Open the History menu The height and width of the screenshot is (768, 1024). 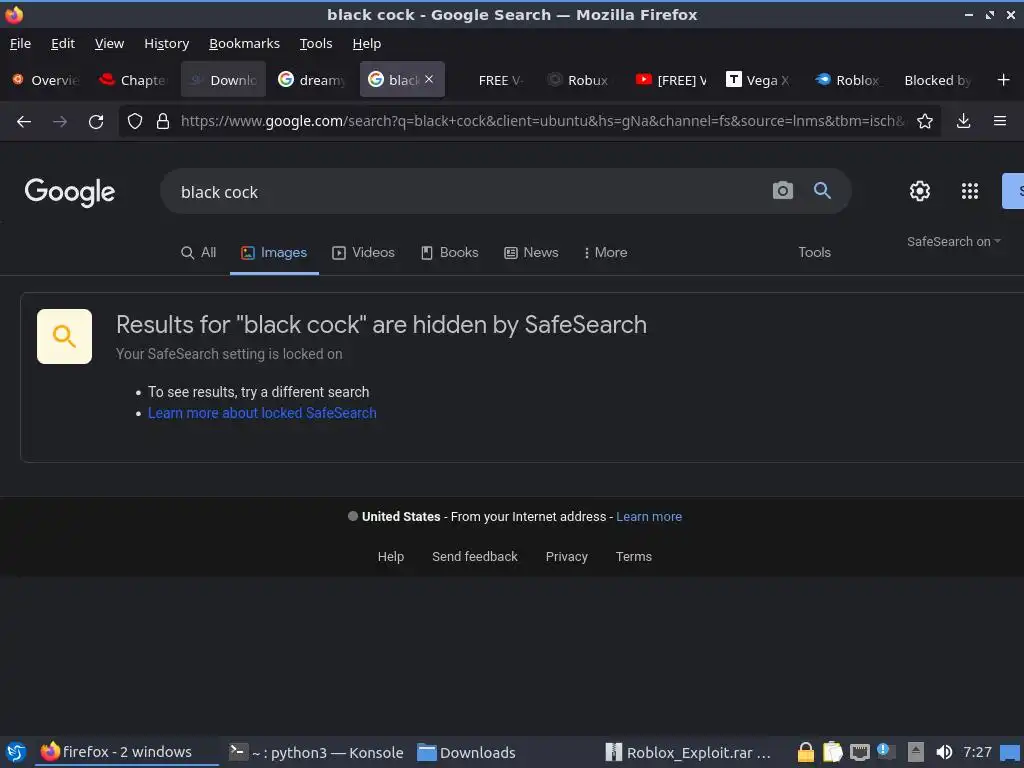(x=167, y=44)
